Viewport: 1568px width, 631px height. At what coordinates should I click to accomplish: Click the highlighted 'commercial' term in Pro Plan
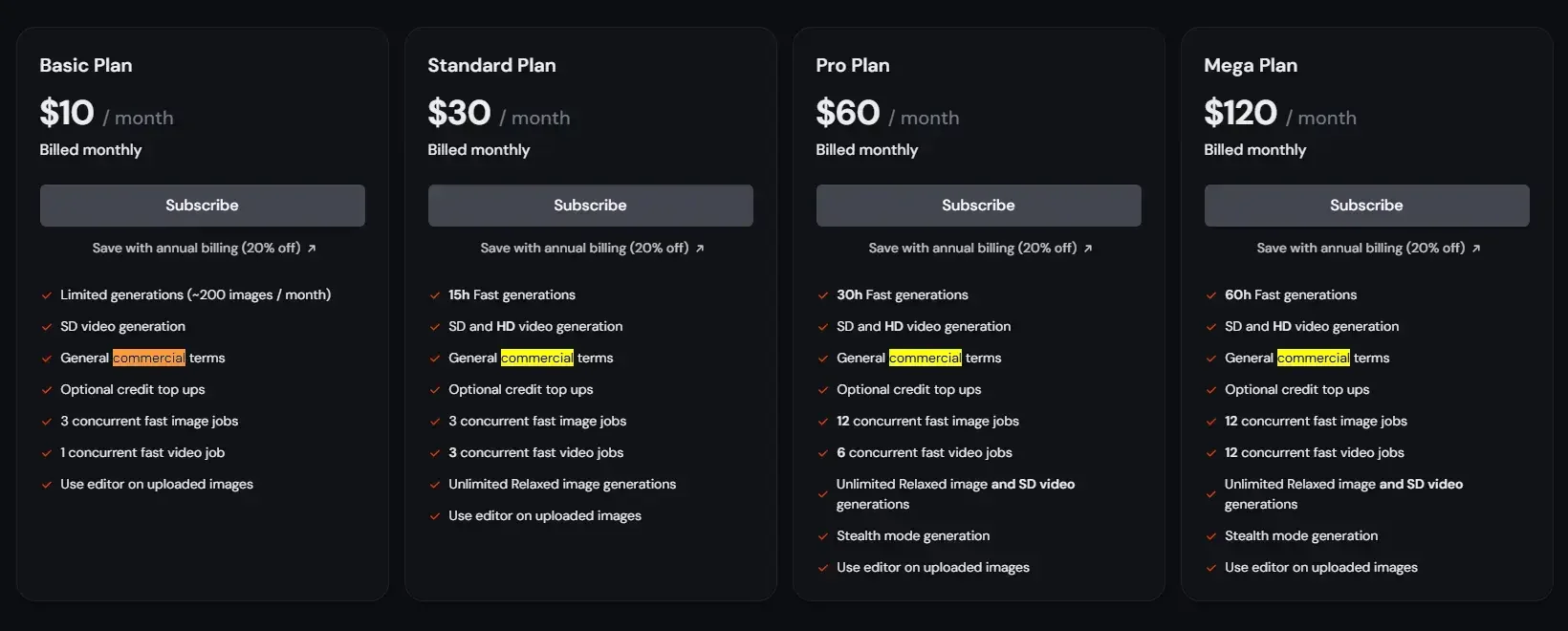coord(926,358)
